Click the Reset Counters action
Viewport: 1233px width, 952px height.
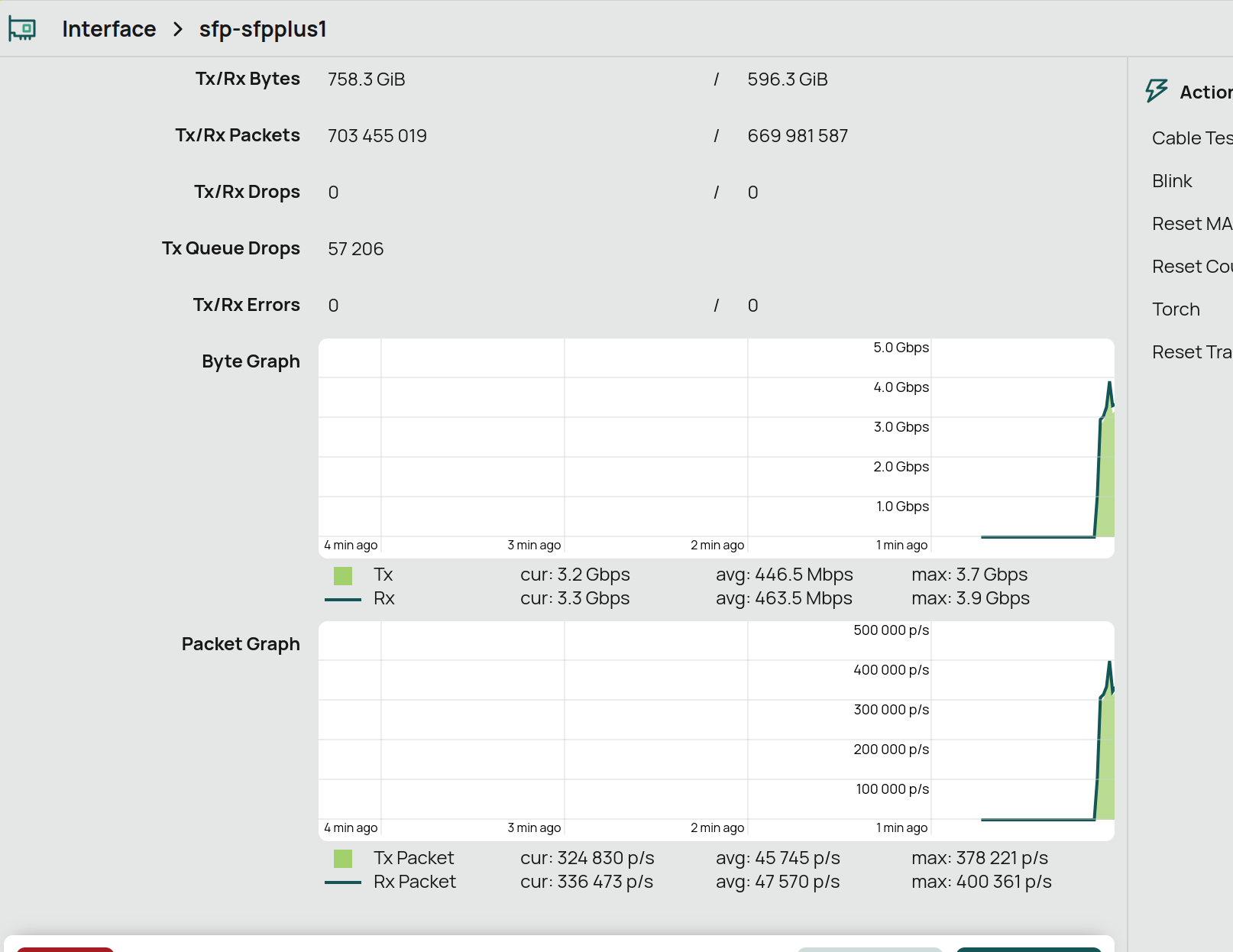1192,267
